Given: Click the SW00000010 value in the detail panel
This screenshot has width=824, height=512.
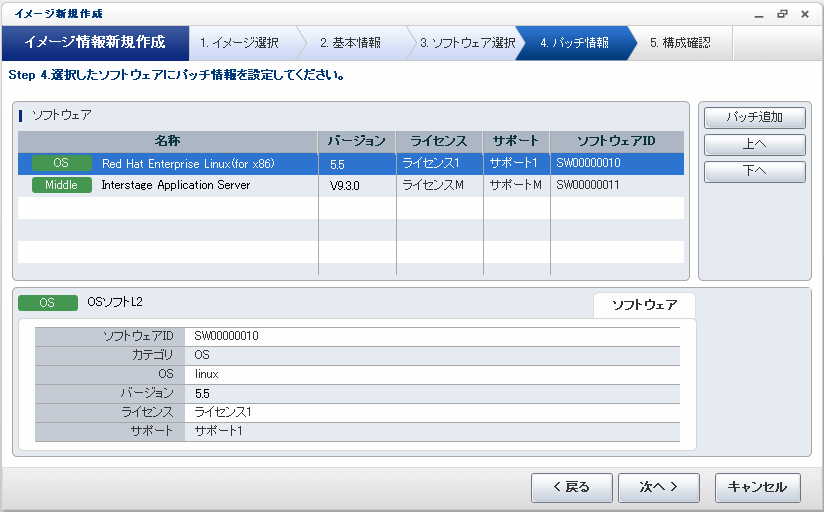Looking at the screenshot, I should pyautogui.click(x=226, y=336).
